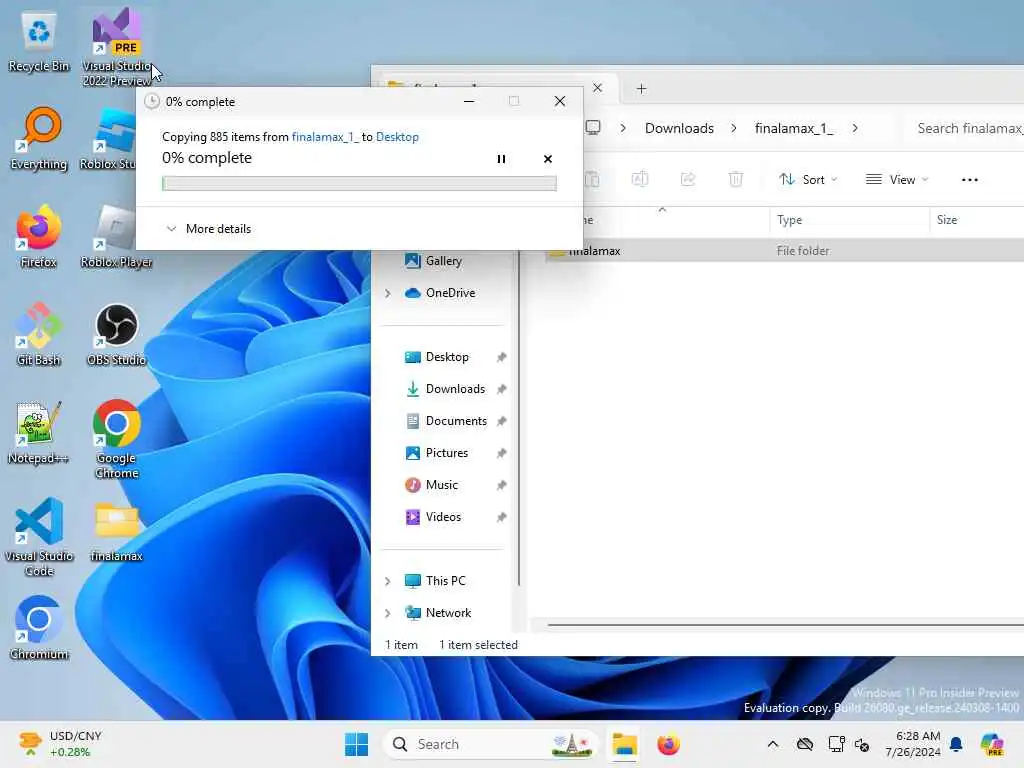Open Pictures in the navigation pane

coord(447,453)
